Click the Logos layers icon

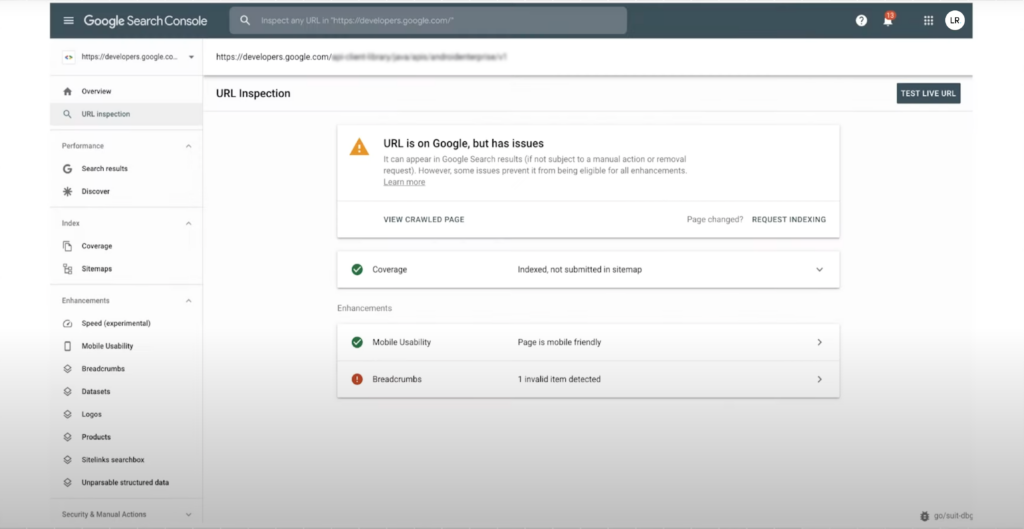point(67,415)
